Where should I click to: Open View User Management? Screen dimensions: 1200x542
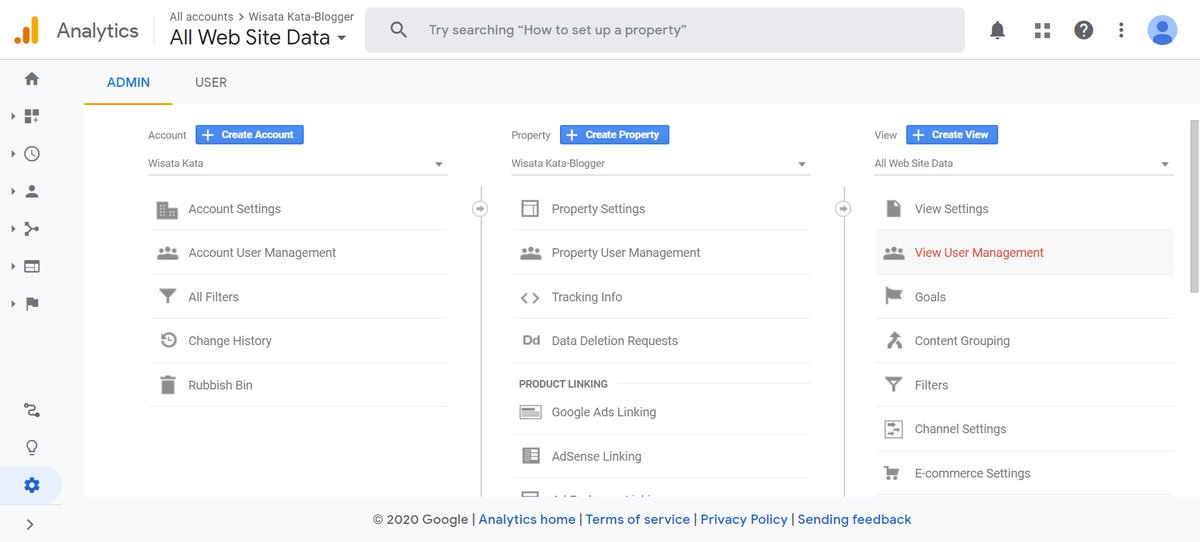1024,253
